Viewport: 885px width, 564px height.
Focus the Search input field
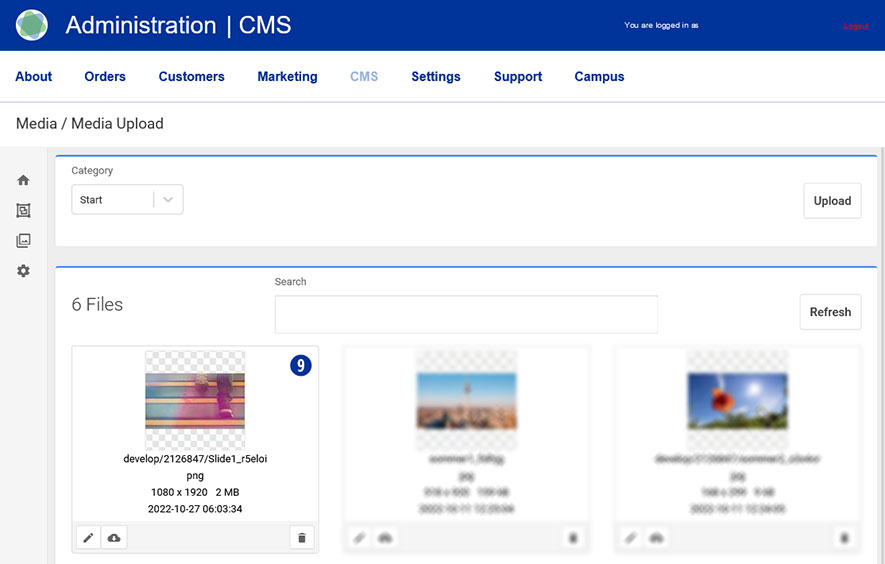[466, 314]
